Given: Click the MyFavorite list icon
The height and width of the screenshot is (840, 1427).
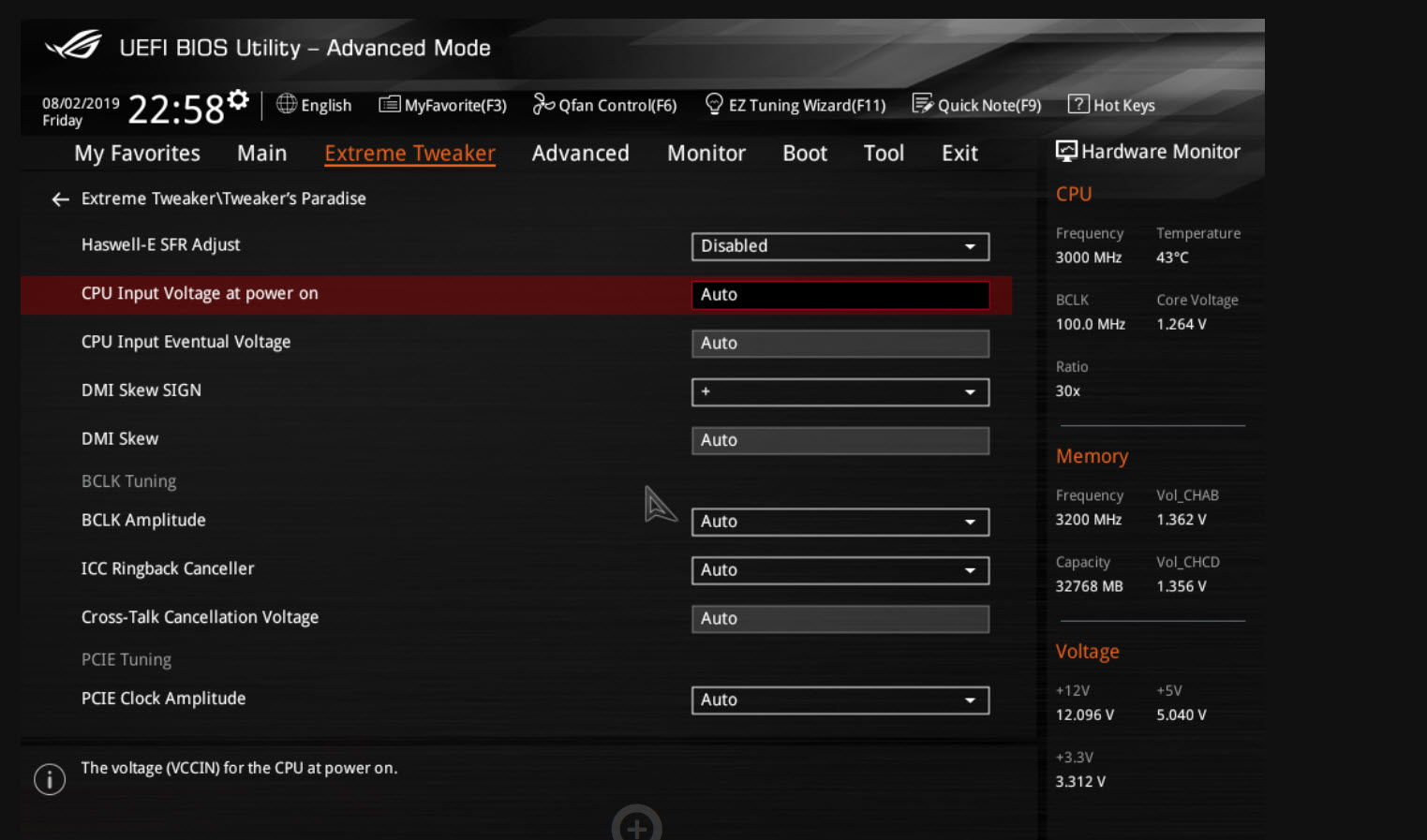Looking at the screenshot, I should [389, 104].
